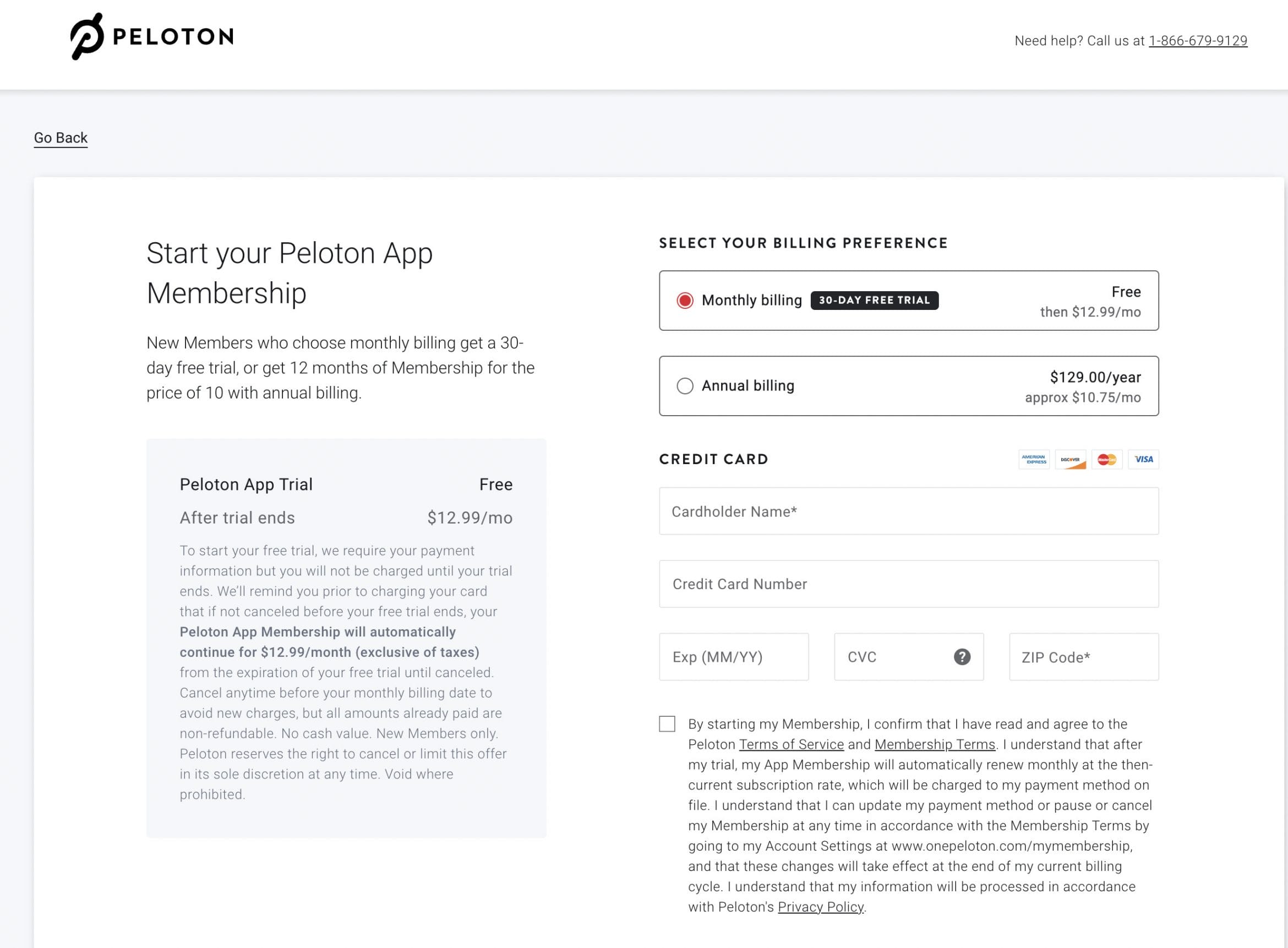
Task: Click the American Express card icon
Action: tap(1034, 459)
